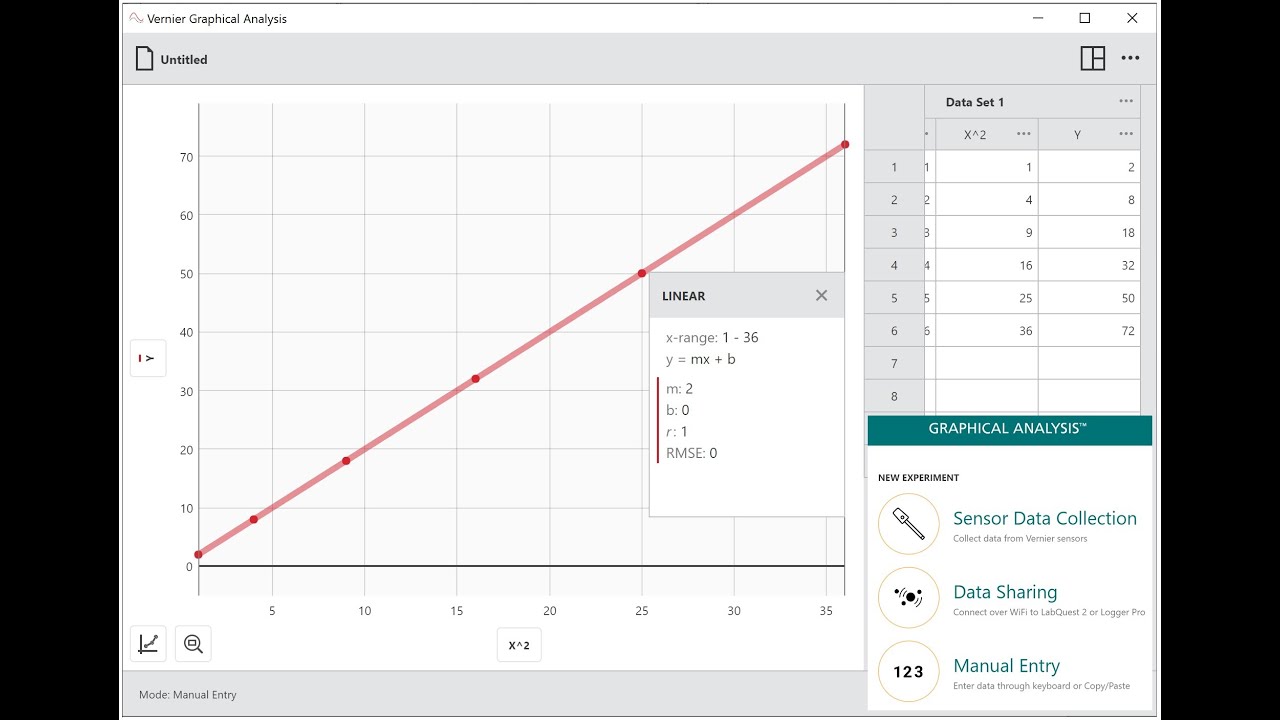Click the Y axis label button

(x=148, y=358)
